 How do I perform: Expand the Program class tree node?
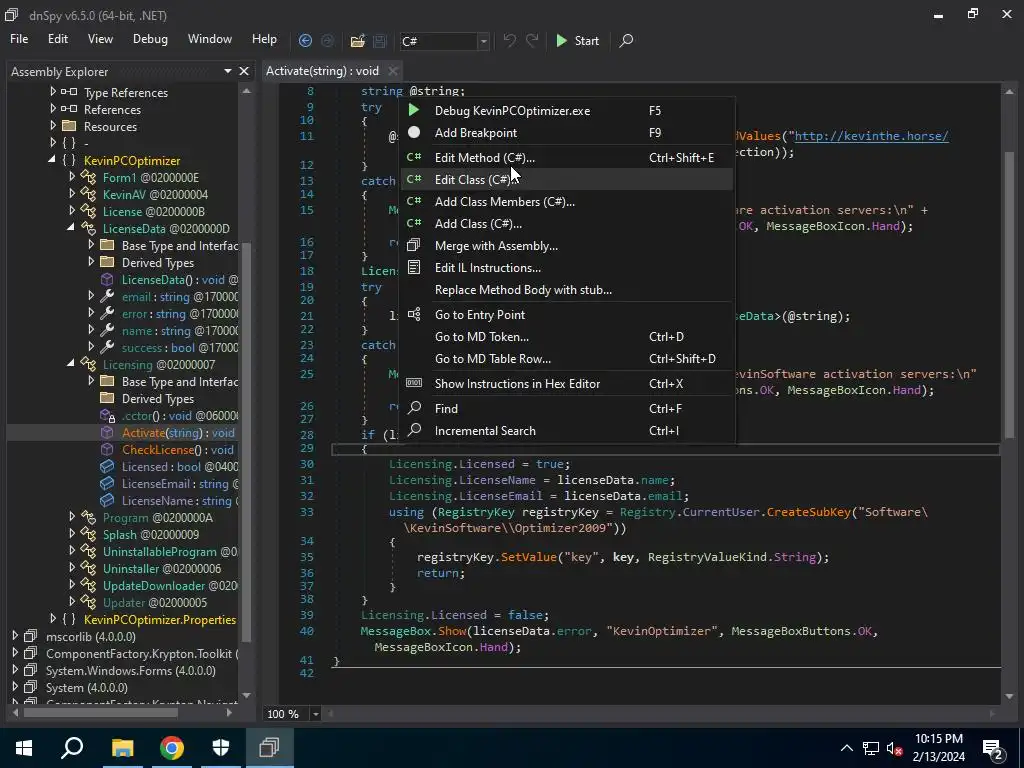pyautogui.click(x=72, y=518)
